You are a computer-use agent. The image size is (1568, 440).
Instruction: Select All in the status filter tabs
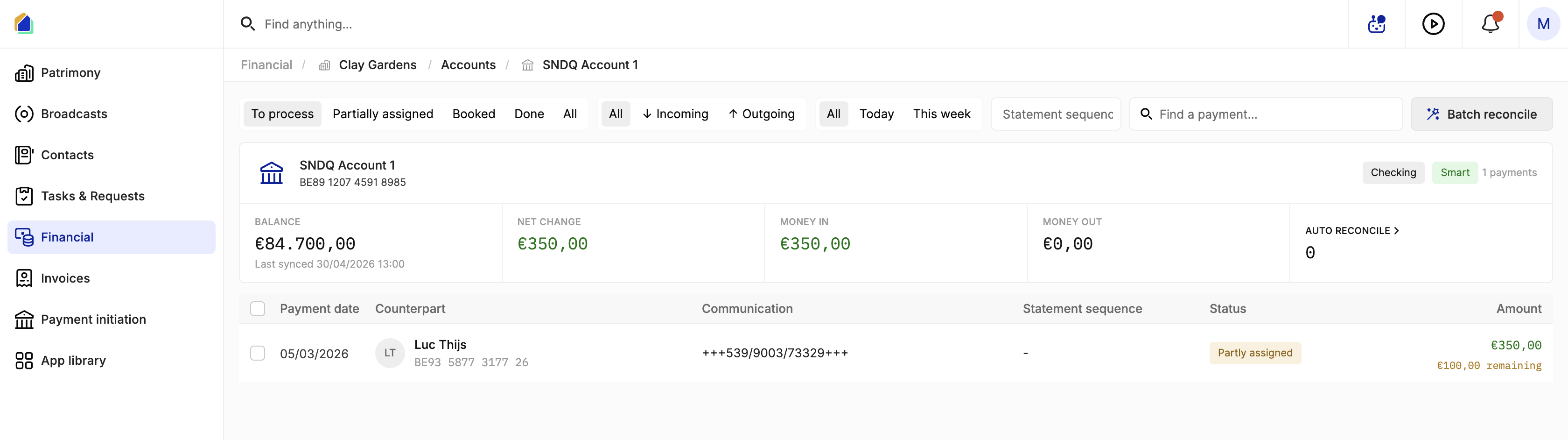point(570,114)
